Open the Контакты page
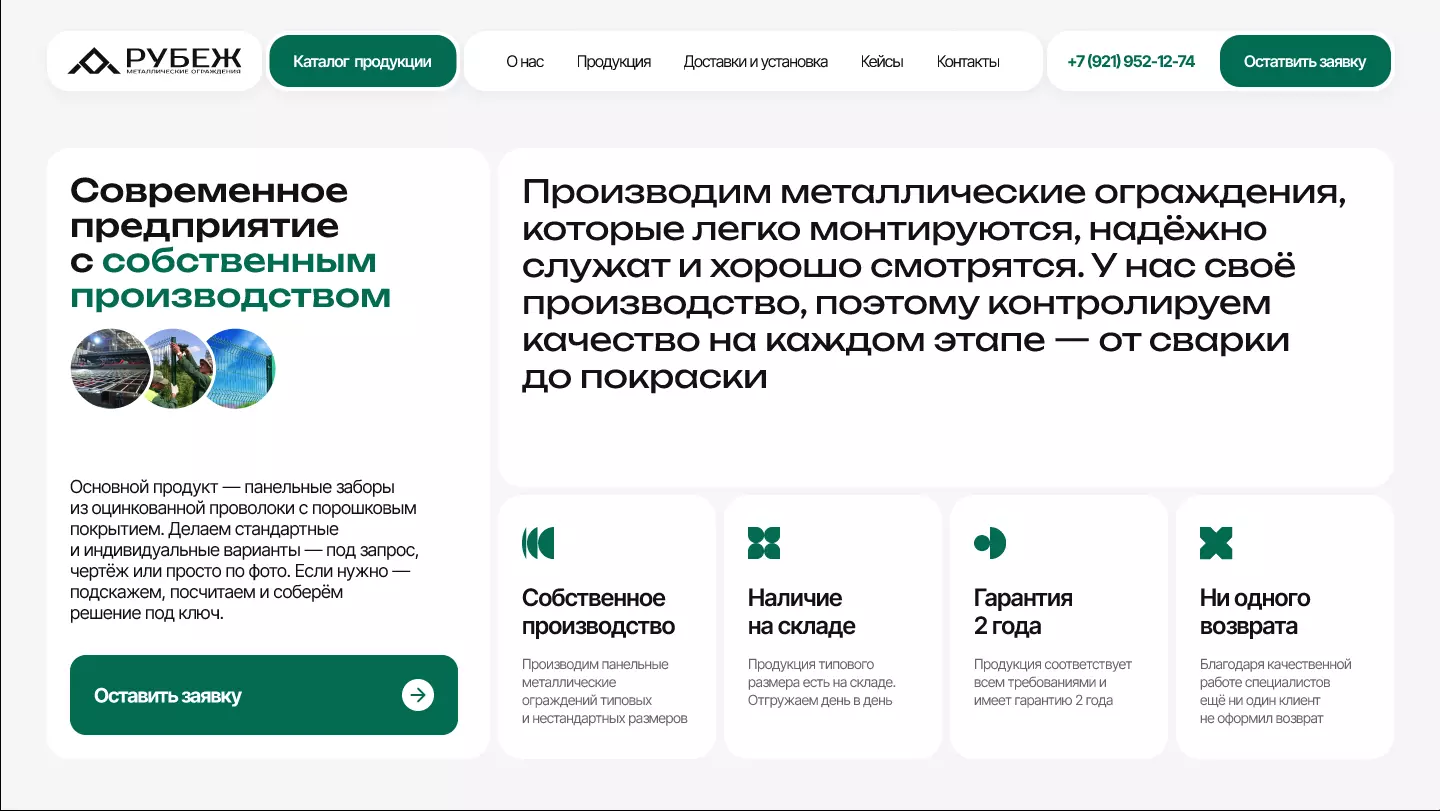This screenshot has width=1440, height=811. coord(967,61)
